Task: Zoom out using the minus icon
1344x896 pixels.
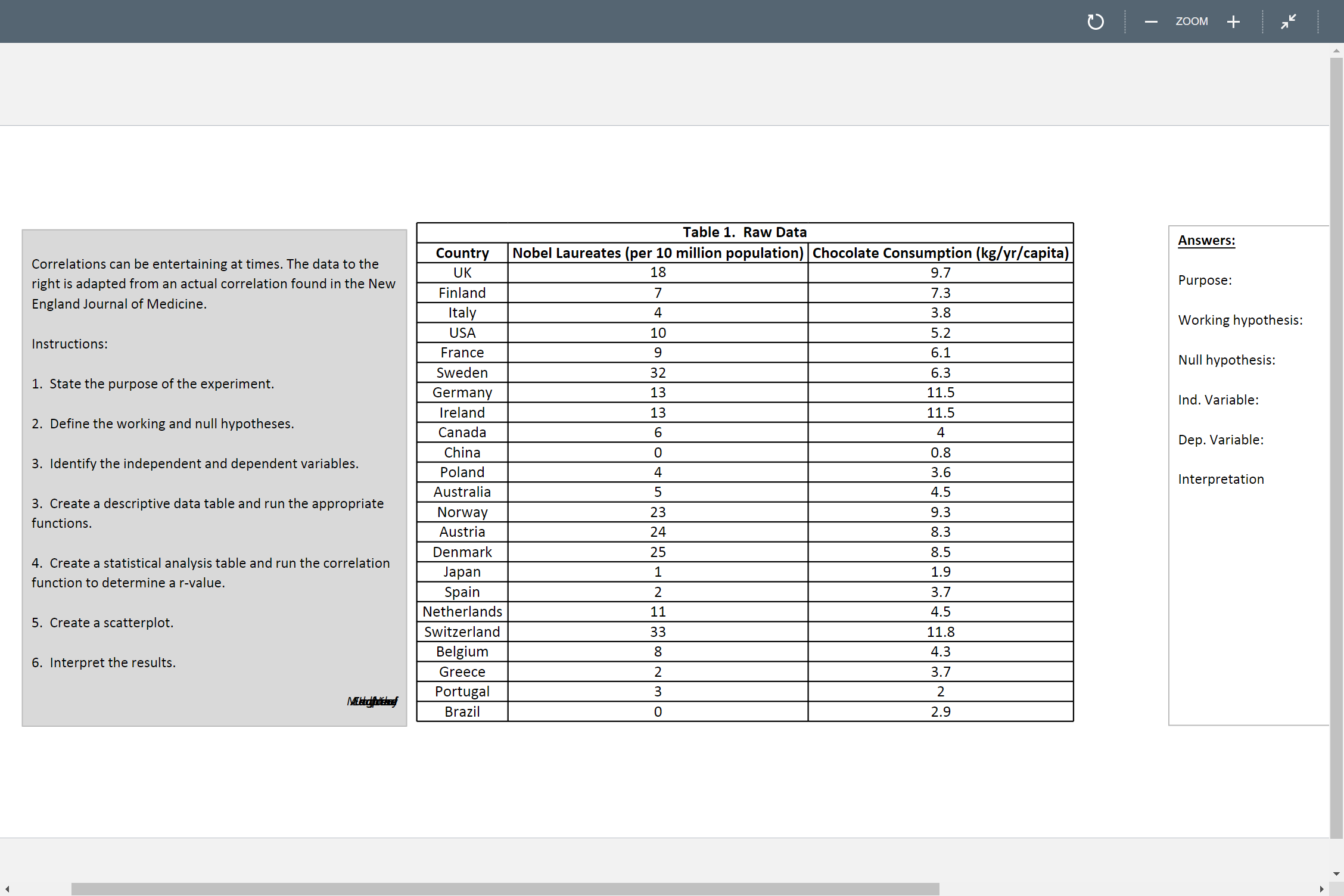Action: [1151, 21]
